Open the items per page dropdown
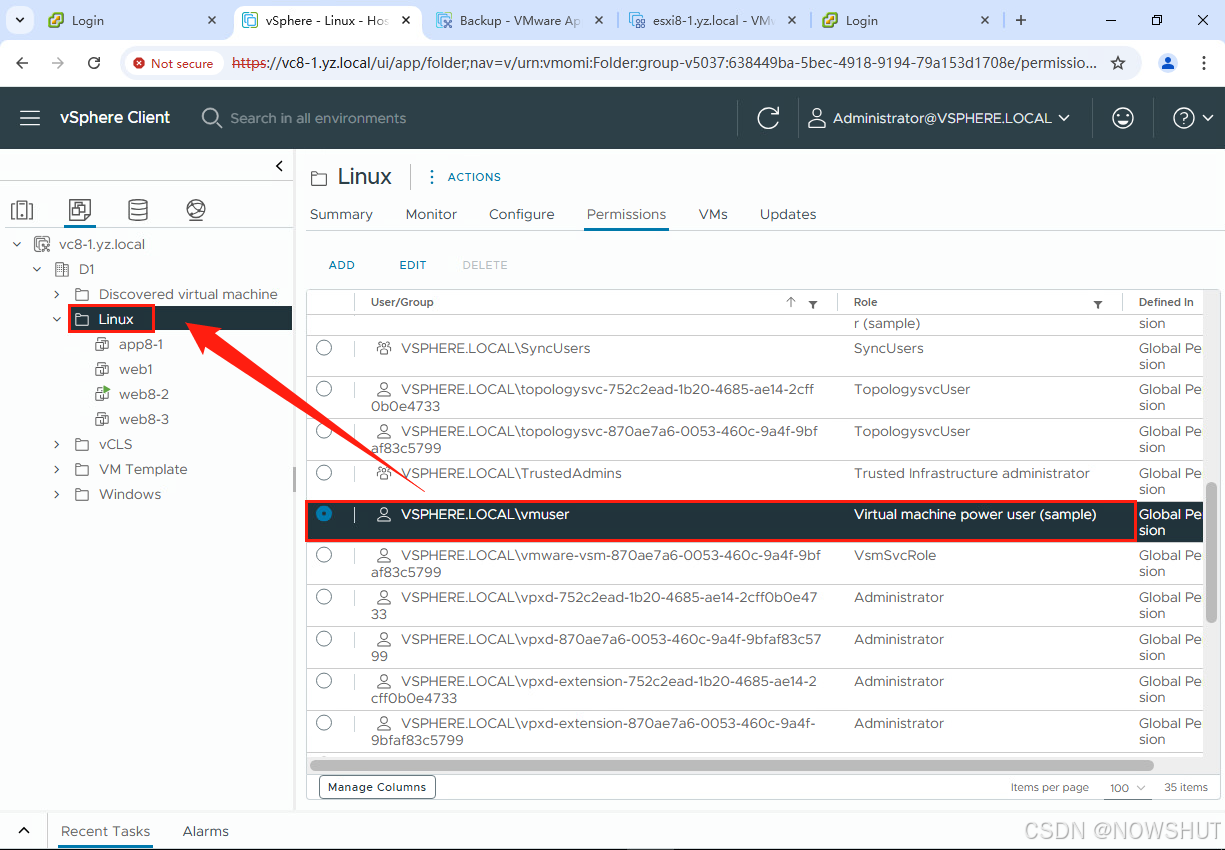The height and width of the screenshot is (850, 1225). (1127, 788)
